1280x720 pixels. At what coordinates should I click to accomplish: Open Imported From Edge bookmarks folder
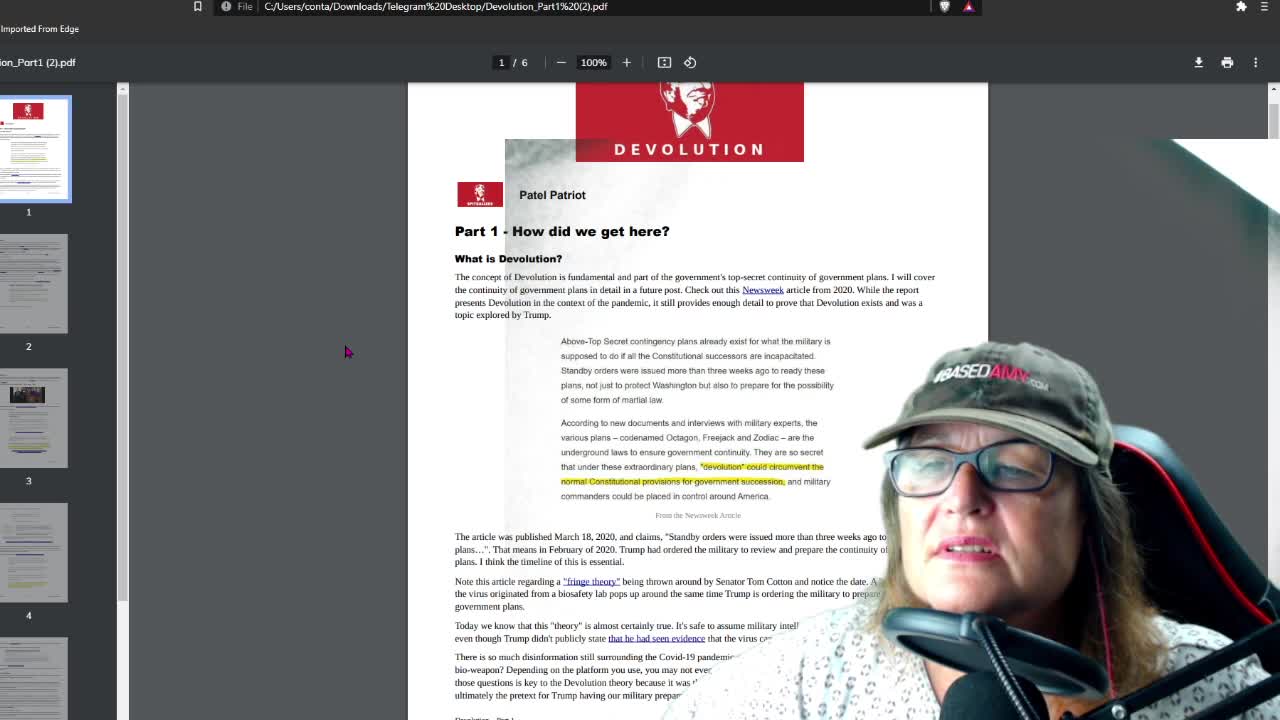[x=40, y=29]
